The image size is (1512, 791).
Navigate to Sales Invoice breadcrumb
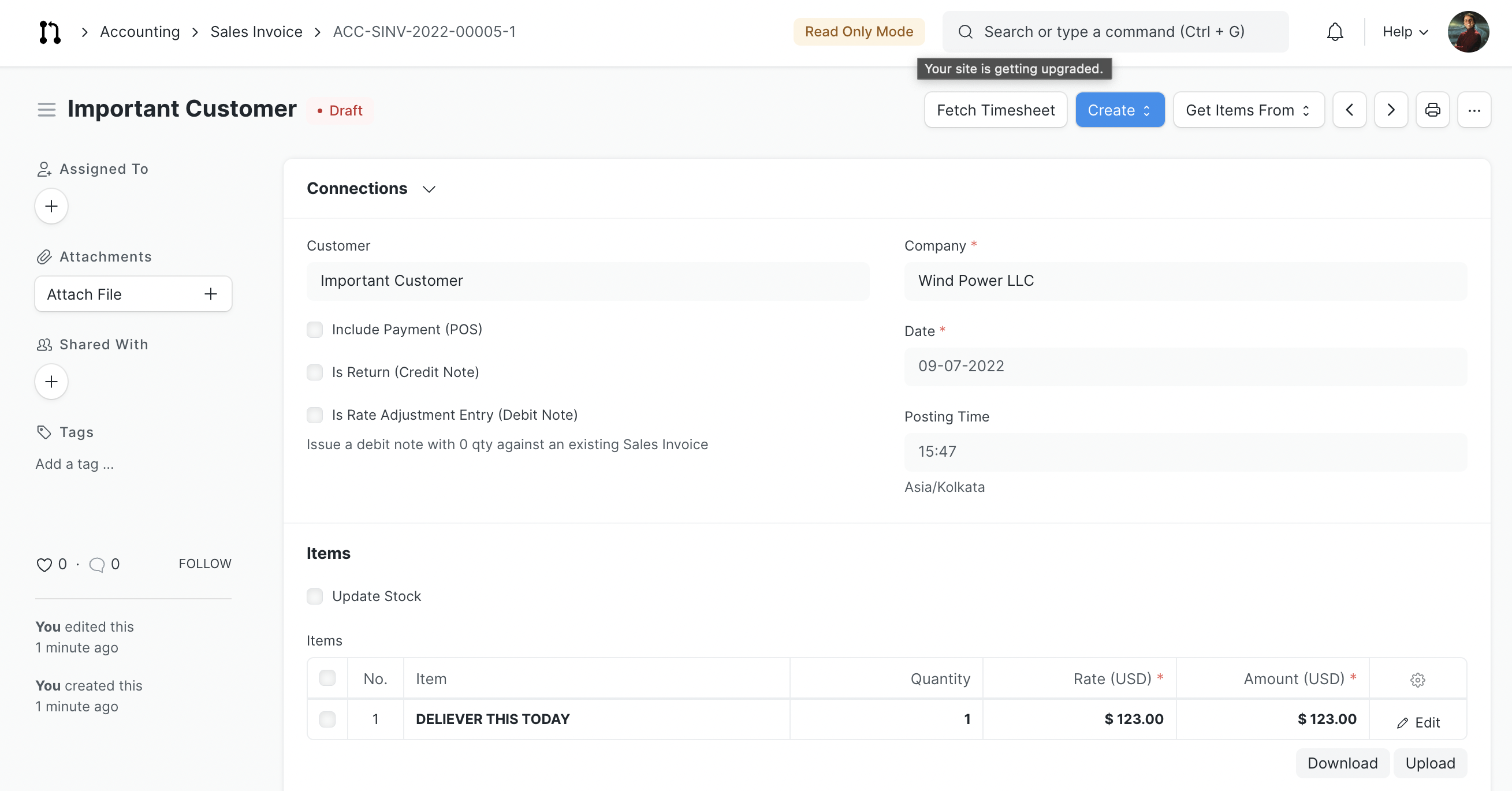256,32
